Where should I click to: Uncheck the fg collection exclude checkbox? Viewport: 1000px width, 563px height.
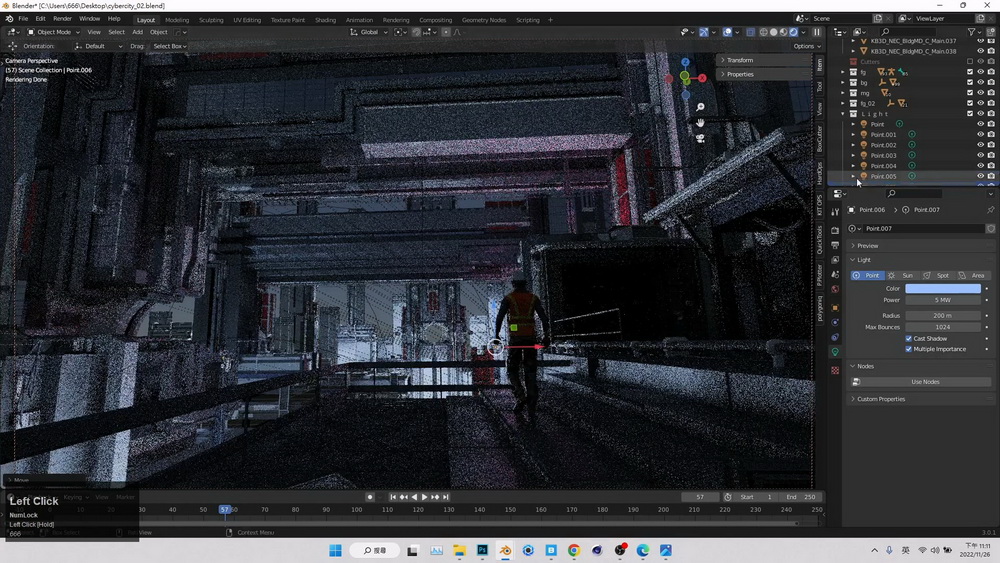970,72
